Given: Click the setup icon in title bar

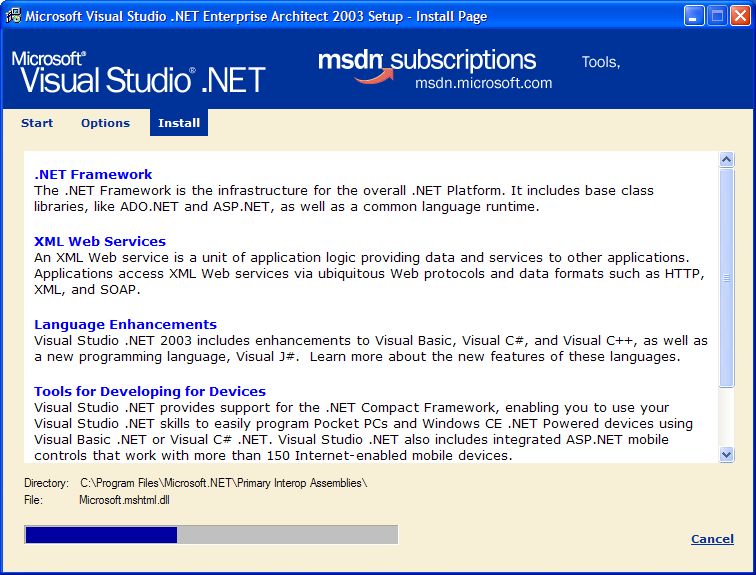Looking at the screenshot, I should (13, 16).
